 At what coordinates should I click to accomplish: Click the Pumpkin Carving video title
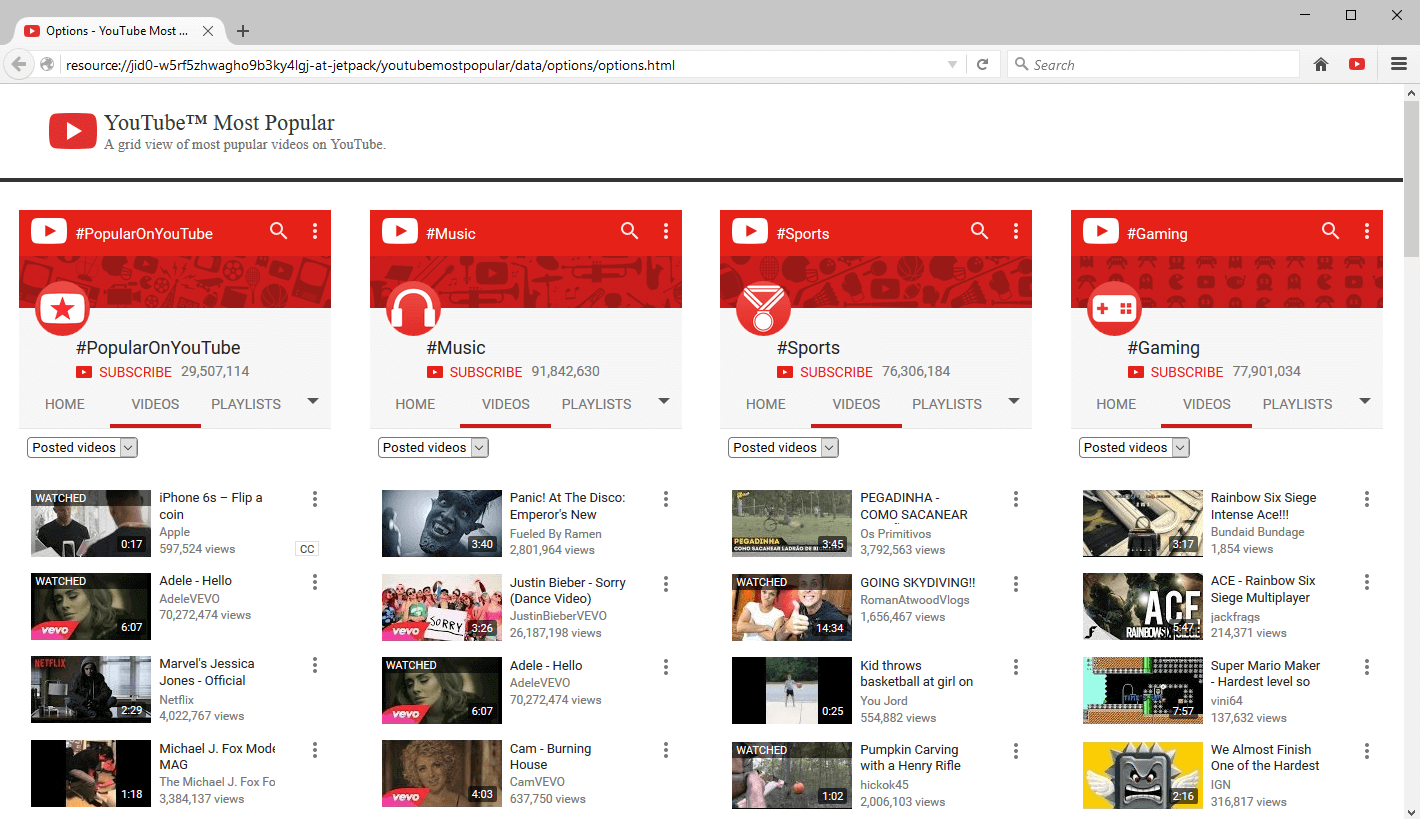click(910, 757)
